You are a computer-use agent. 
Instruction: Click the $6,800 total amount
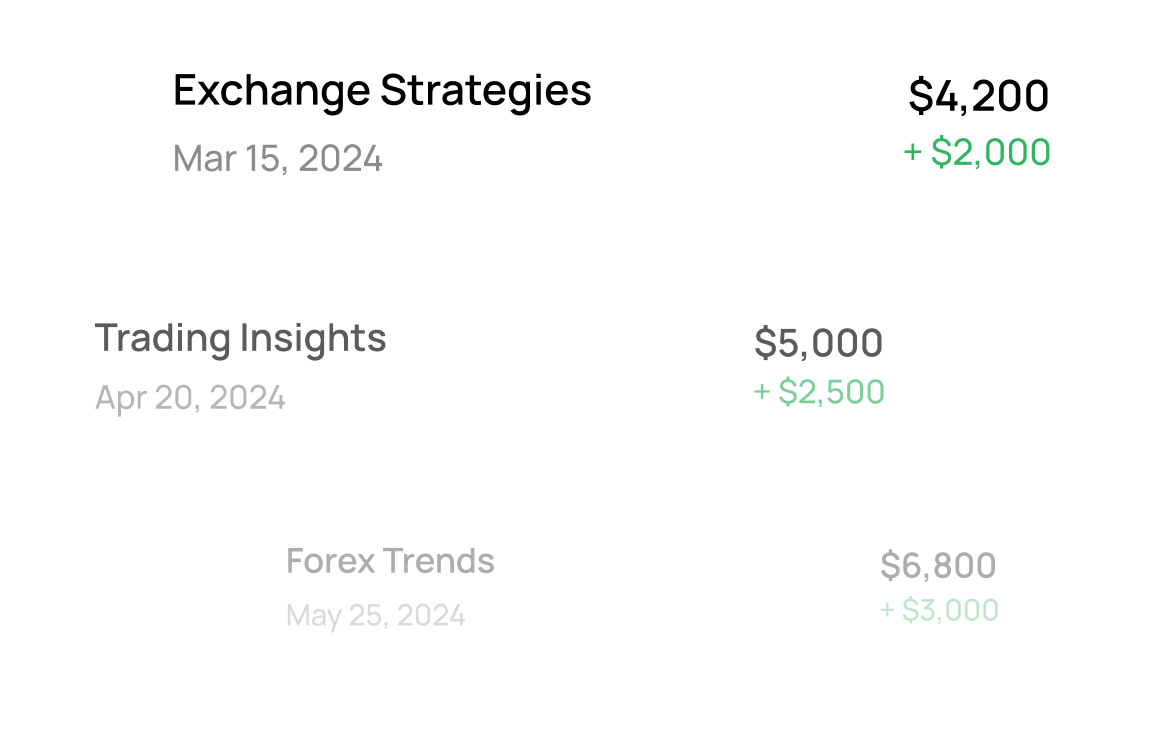click(x=938, y=566)
